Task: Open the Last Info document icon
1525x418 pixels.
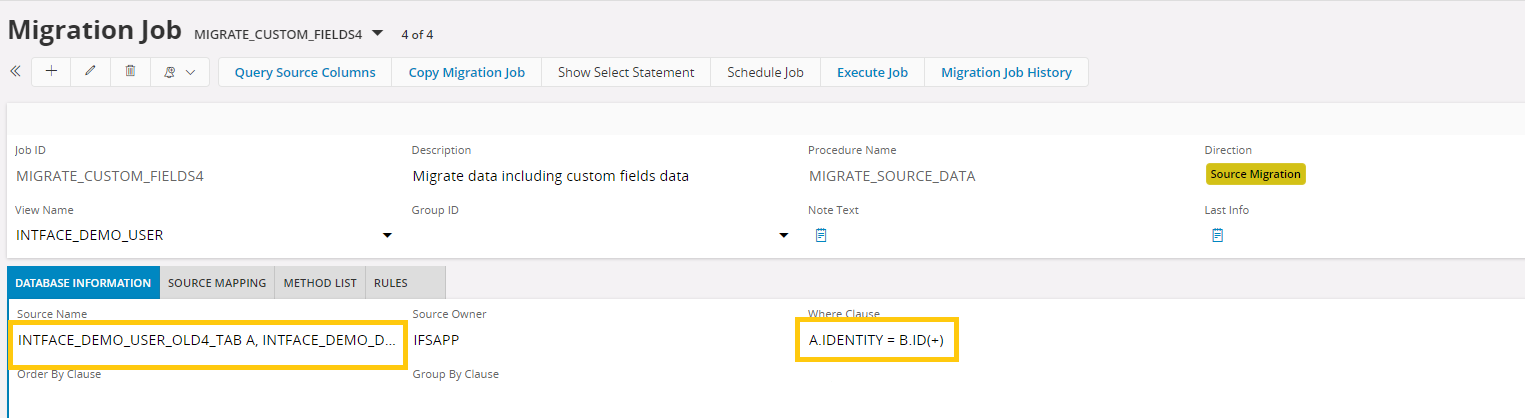Action: click(x=1217, y=236)
